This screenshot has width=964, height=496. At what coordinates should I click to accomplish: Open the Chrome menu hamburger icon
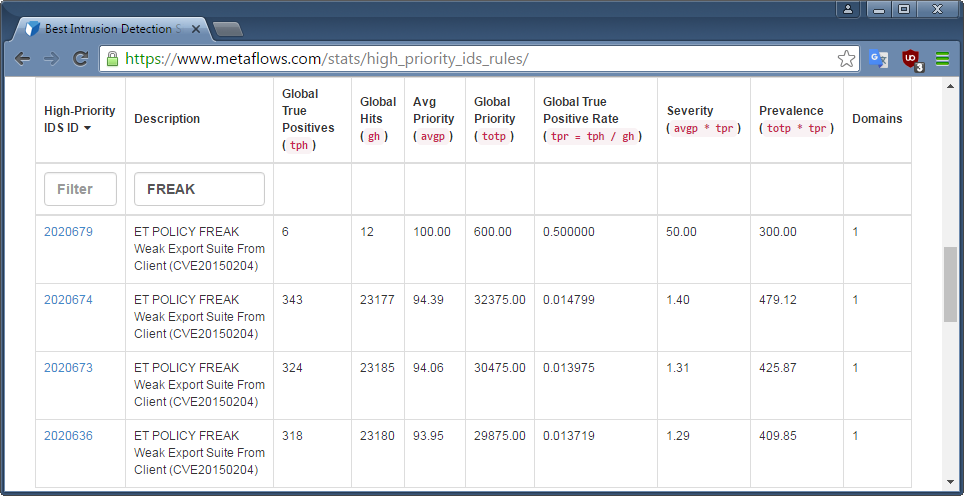point(942,59)
